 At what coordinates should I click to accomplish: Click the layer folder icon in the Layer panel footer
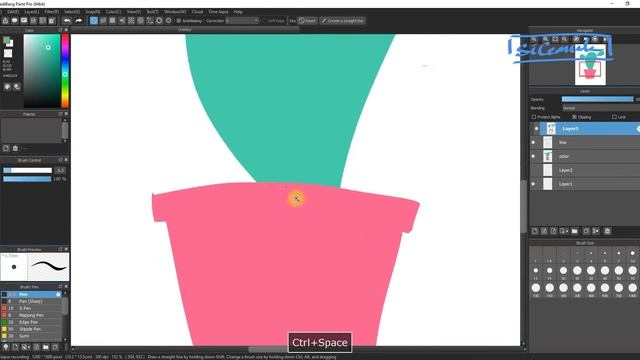point(575,231)
